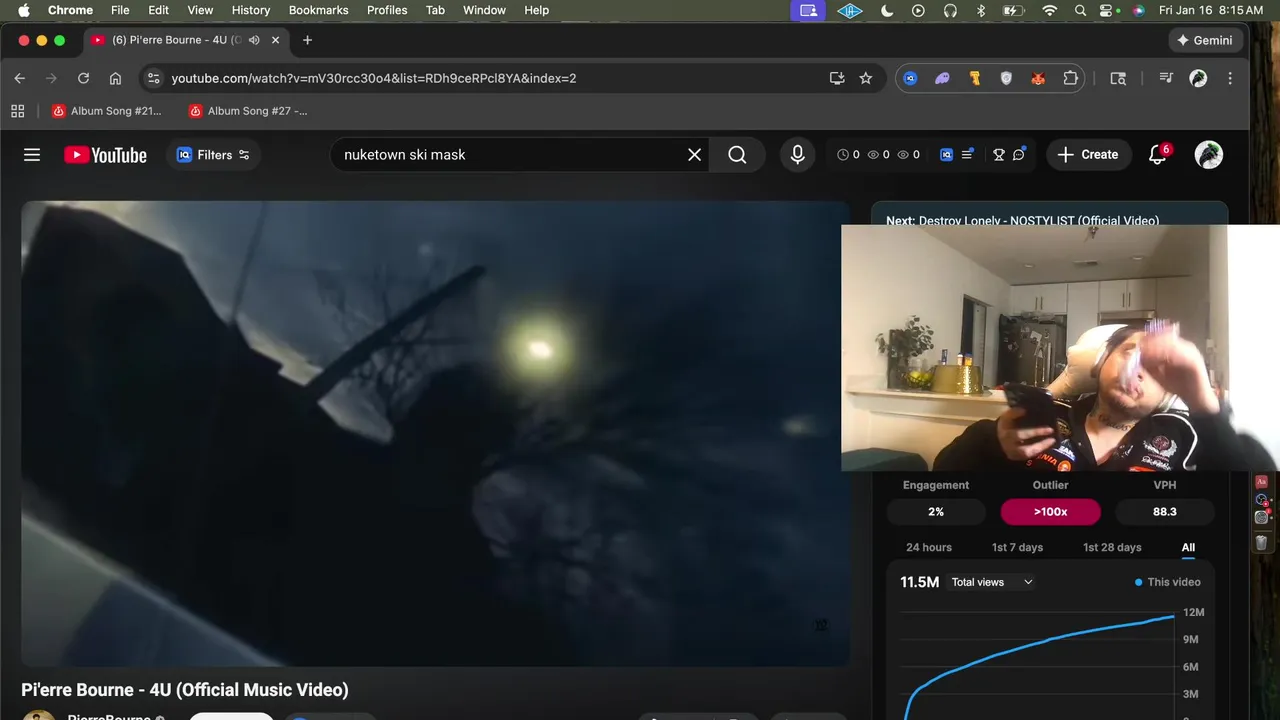Open Chrome media controls icon

(1166, 78)
